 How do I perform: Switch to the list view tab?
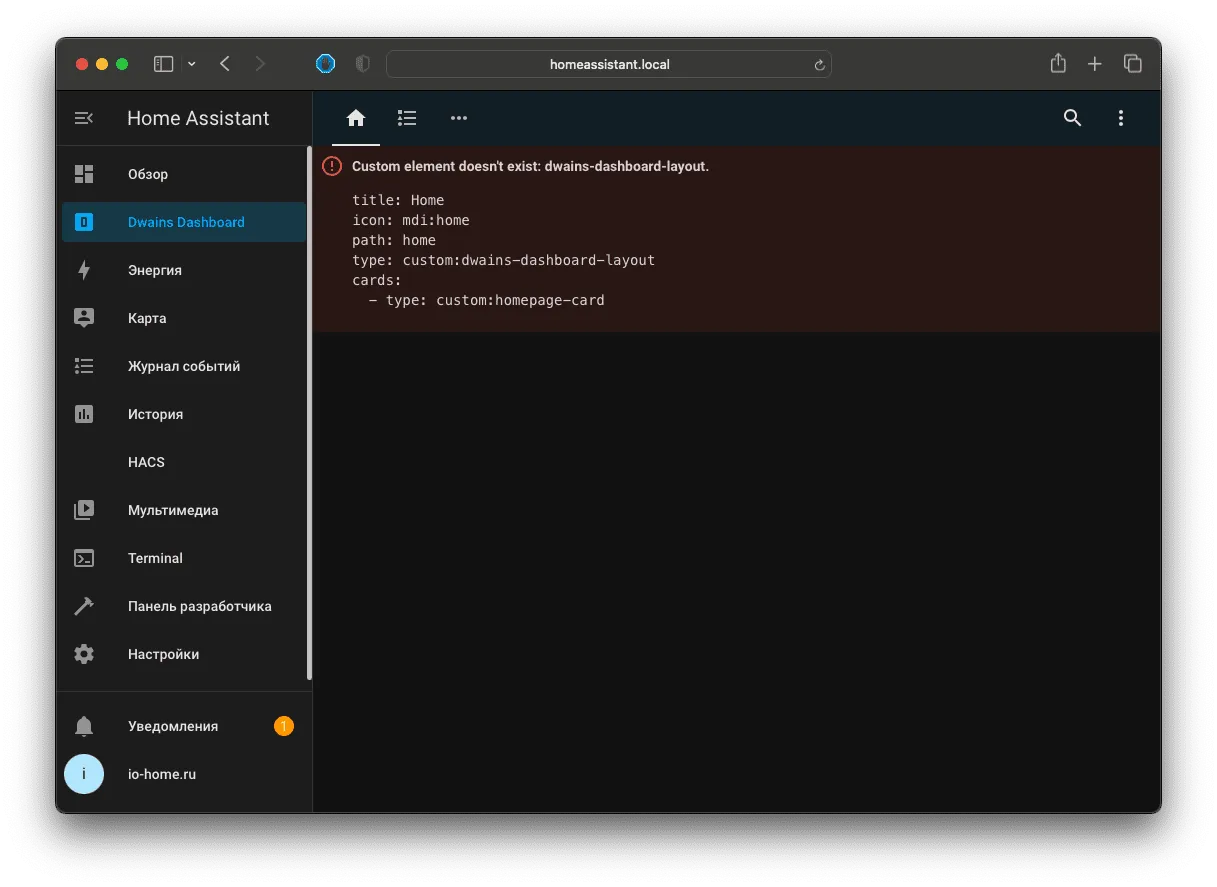coord(407,118)
